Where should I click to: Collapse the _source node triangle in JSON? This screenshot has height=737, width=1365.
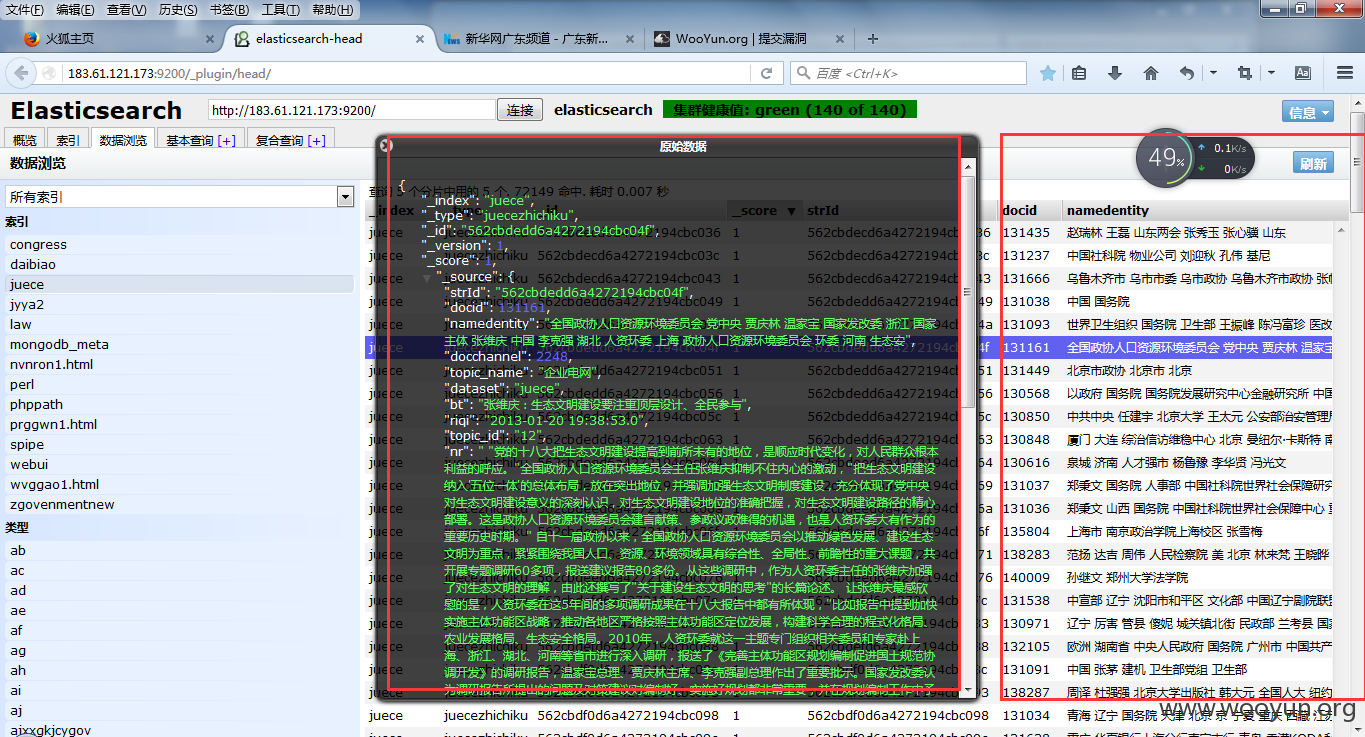(429, 277)
